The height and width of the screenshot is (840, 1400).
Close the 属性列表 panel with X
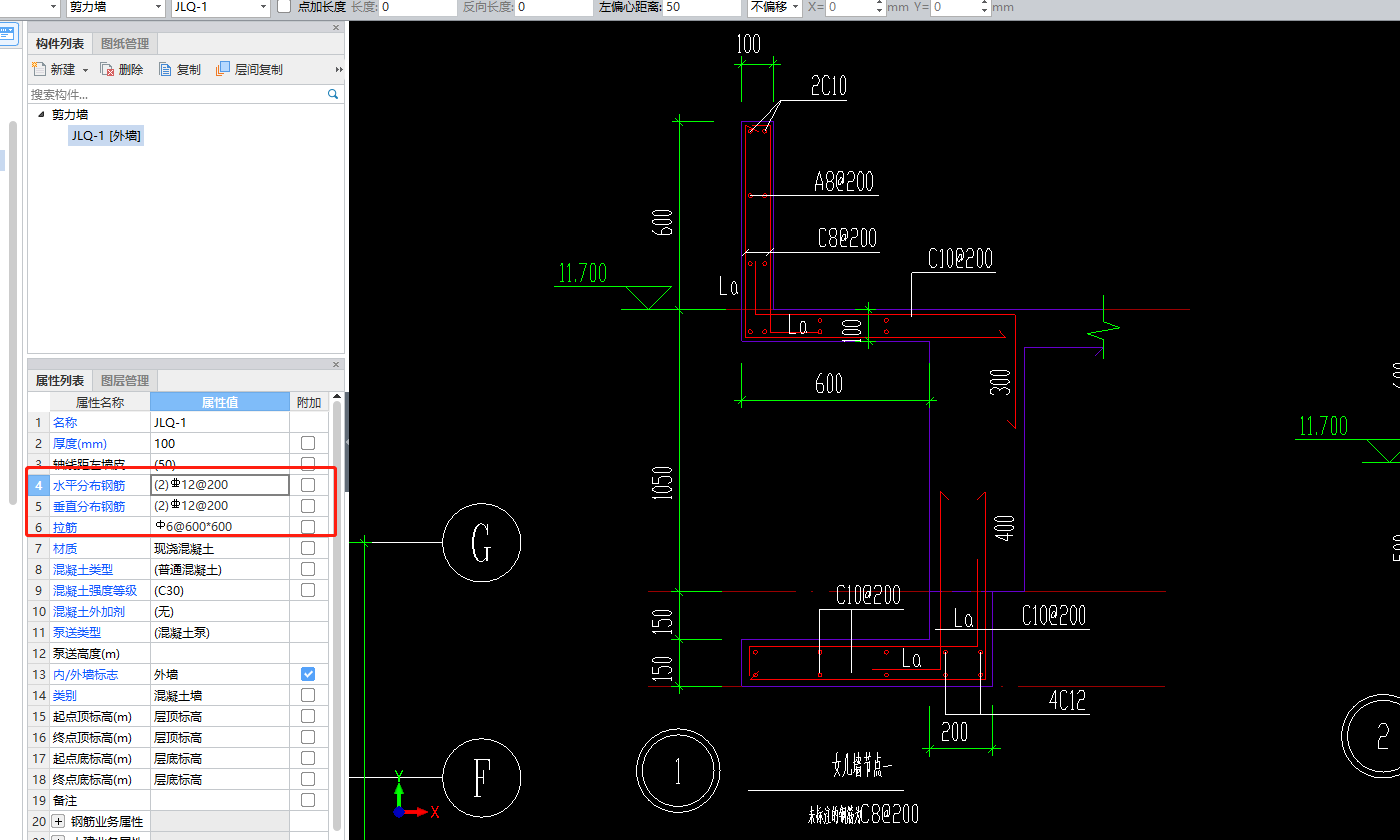tap(336, 365)
